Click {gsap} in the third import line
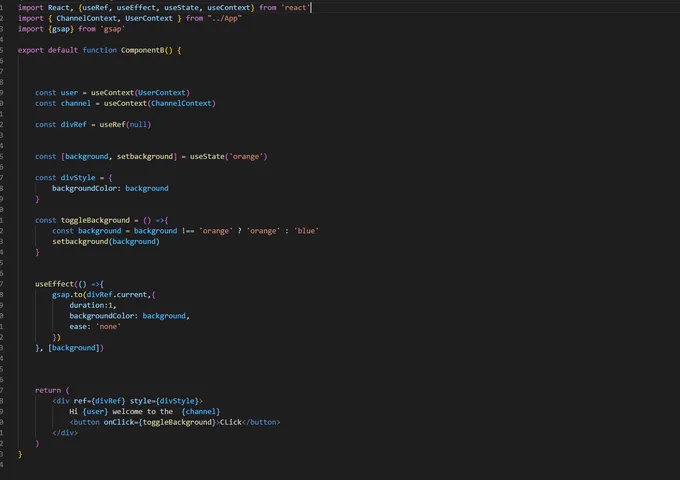 61,29
